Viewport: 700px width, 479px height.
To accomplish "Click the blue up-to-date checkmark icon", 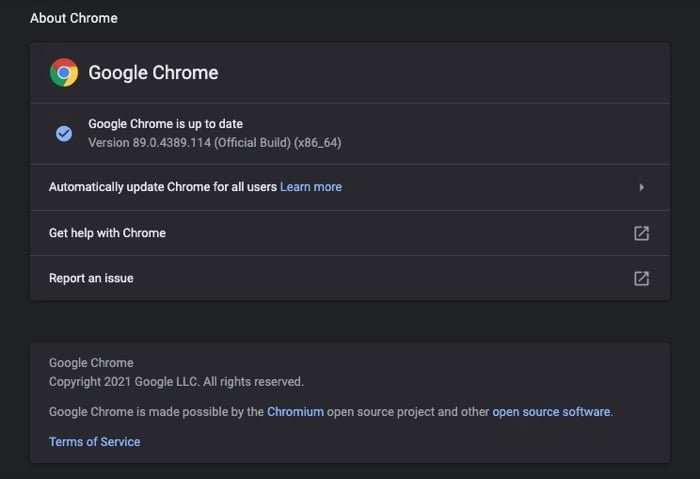I will (64, 133).
